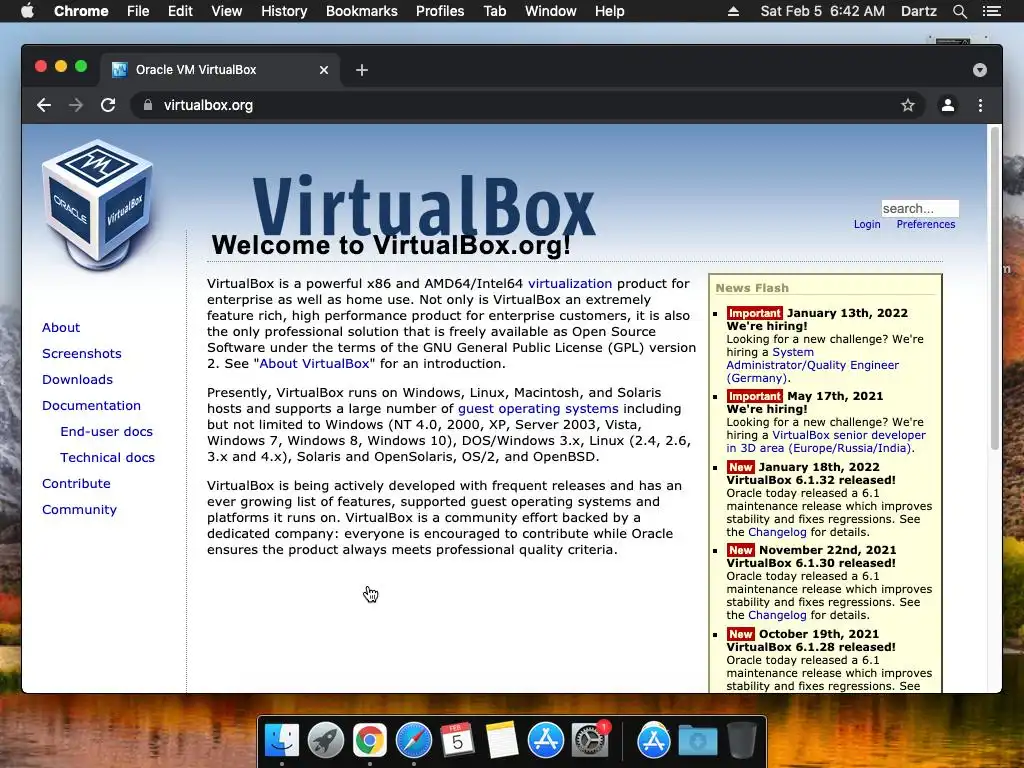The image size is (1024, 768).
Task: Click Google Chrome in the Dock
Action: click(x=370, y=741)
